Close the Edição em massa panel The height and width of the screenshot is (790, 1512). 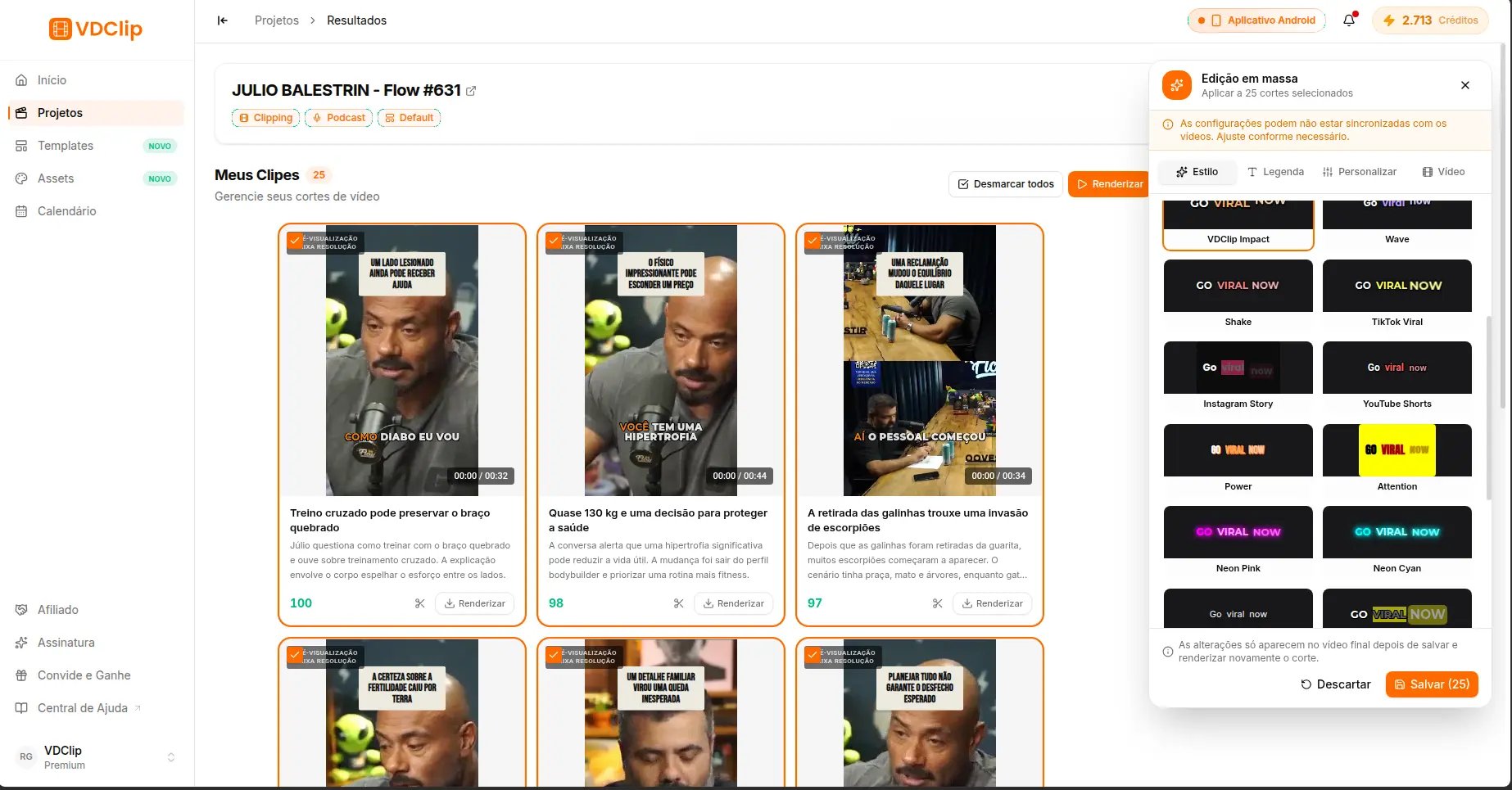[1465, 85]
